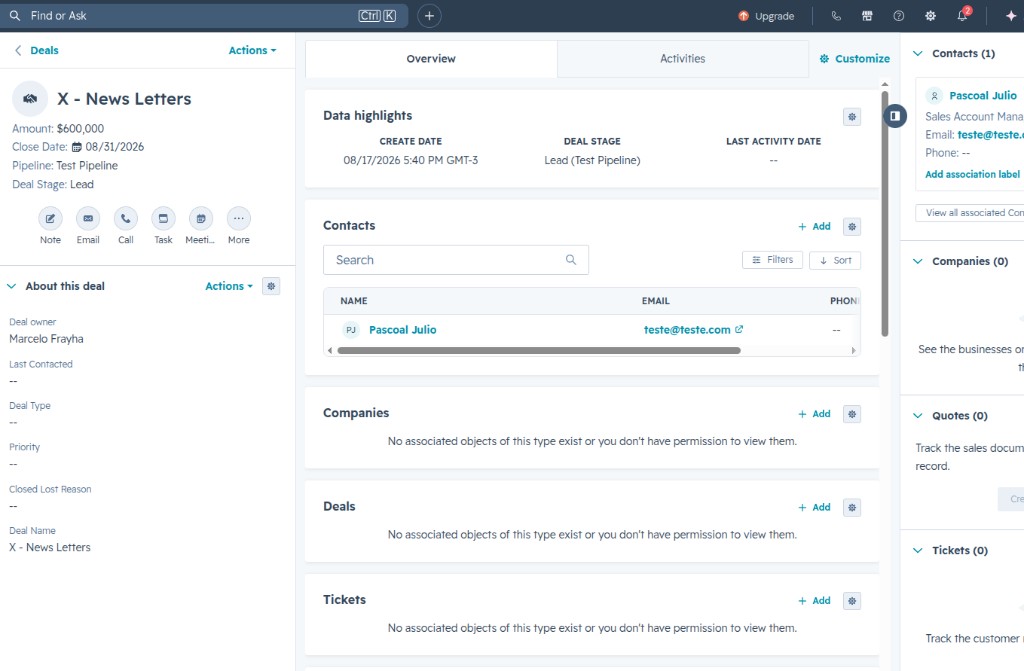Open Tickets card settings gear
Image resolution: width=1024 pixels, height=671 pixels.
852,601
